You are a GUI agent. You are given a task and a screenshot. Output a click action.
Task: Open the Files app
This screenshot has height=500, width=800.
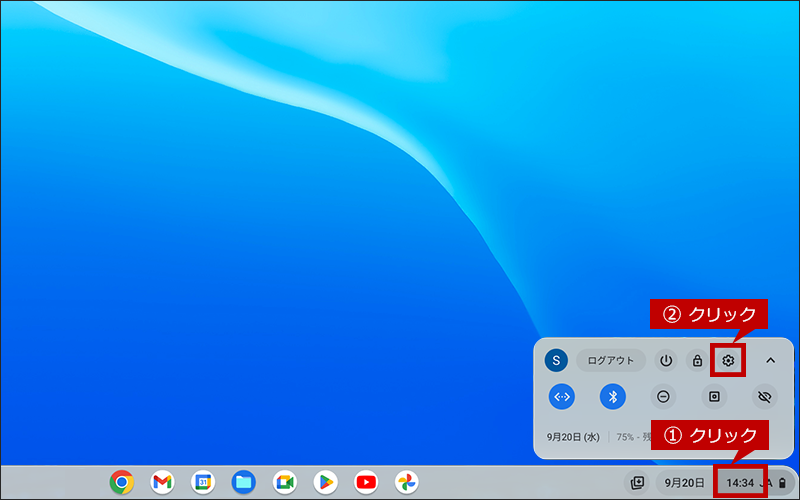(x=244, y=482)
